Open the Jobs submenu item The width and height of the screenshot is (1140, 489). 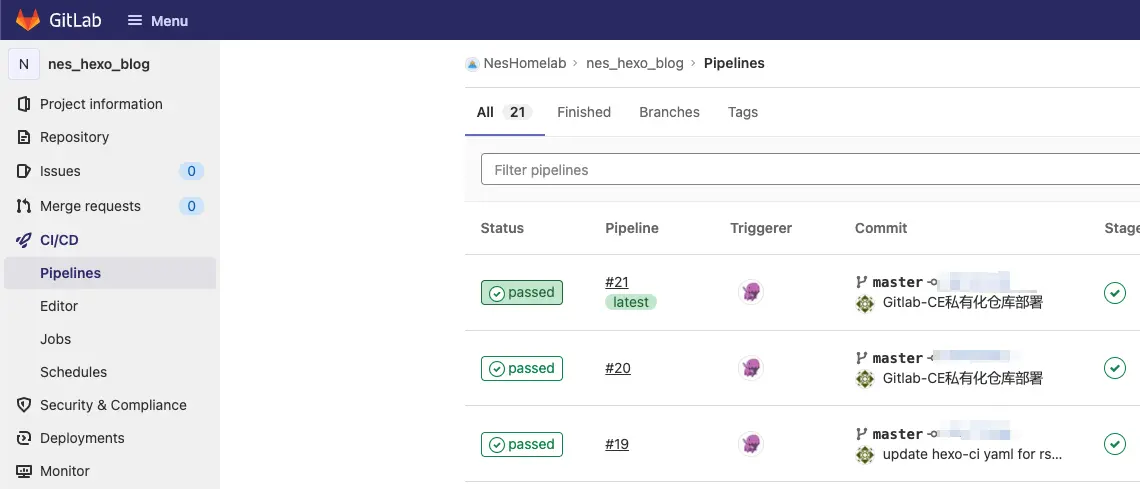click(x=55, y=339)
